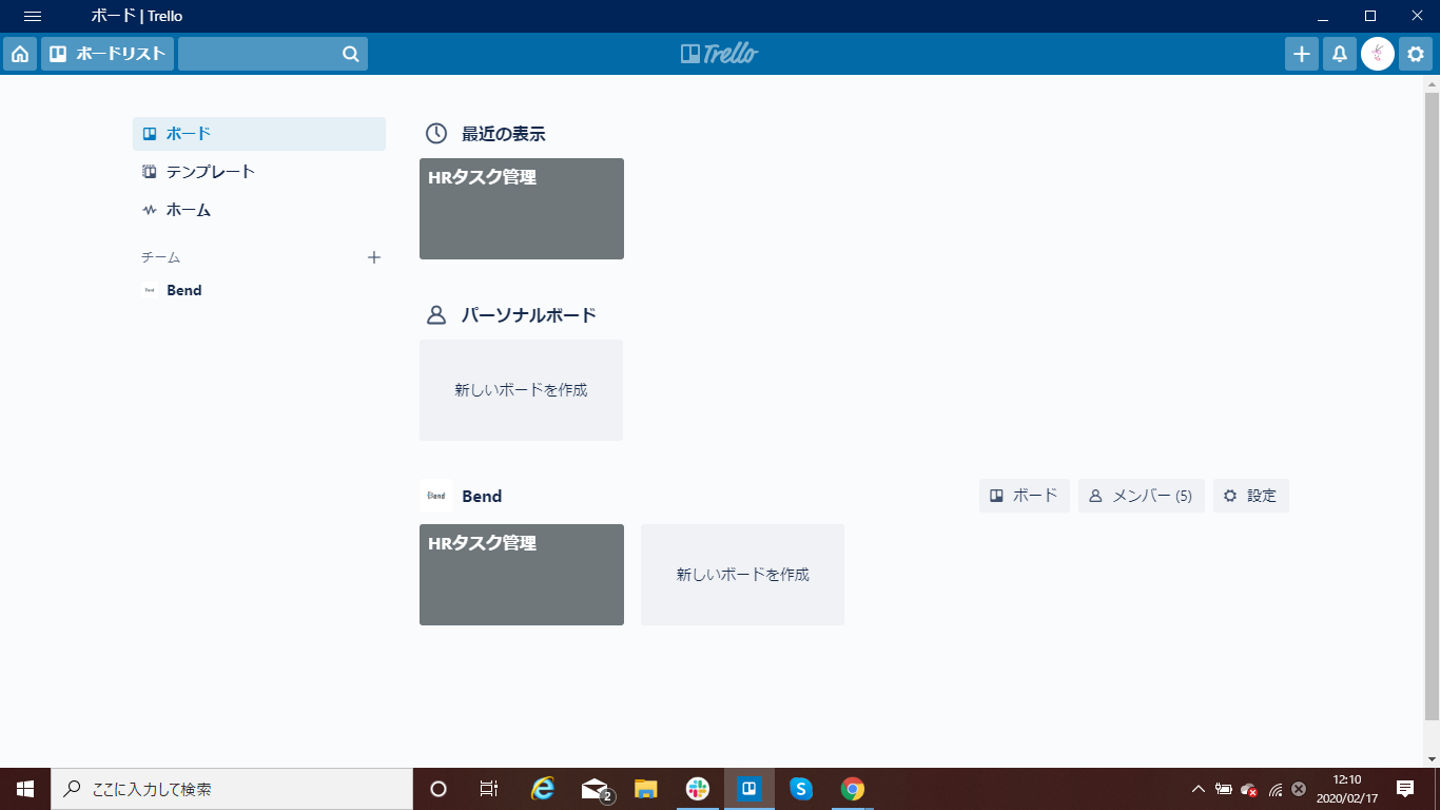Image resolution: width=1440 pixels, height=810 pixels.
Task: Launch Internet Explorer from the taskbar
Action: pos(542,789)
